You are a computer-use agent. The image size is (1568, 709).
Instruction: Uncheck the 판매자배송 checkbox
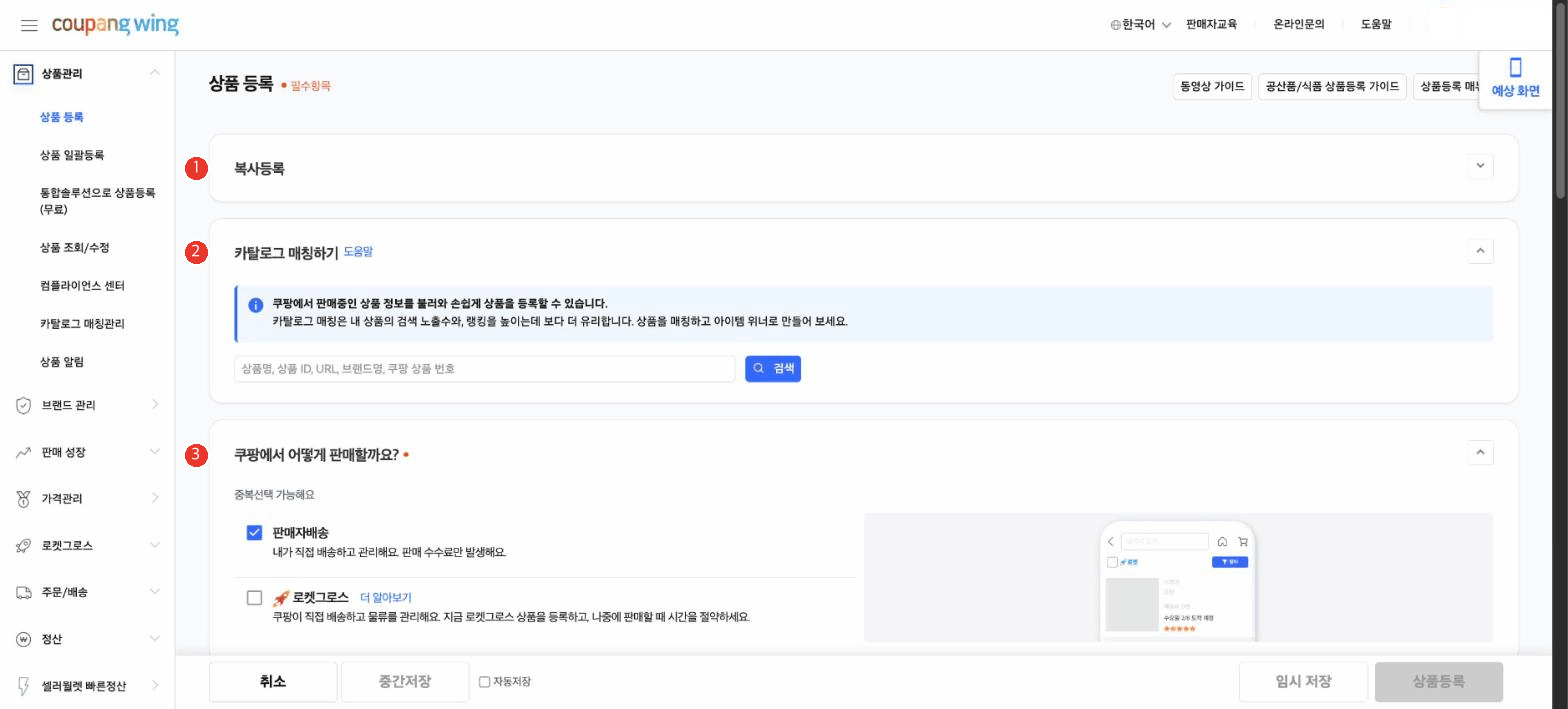254,533
